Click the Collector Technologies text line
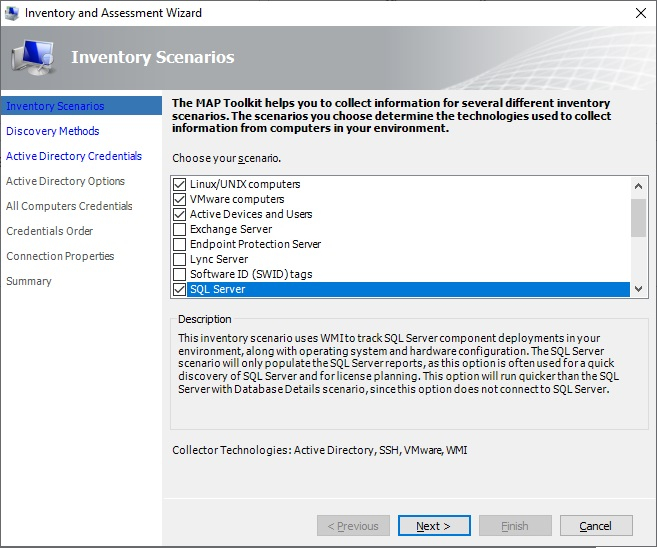657x548 pixels. click(x=320, y=450)
